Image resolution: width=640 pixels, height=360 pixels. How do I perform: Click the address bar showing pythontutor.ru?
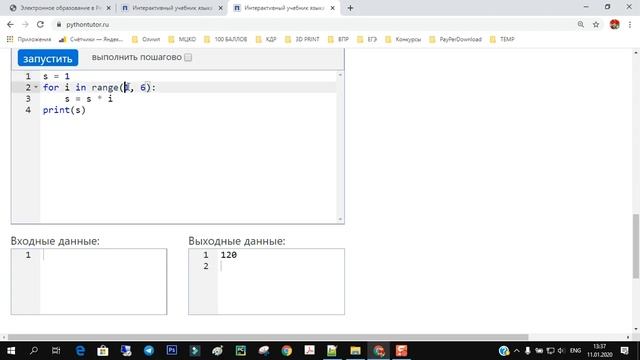[x=314, y=24]
